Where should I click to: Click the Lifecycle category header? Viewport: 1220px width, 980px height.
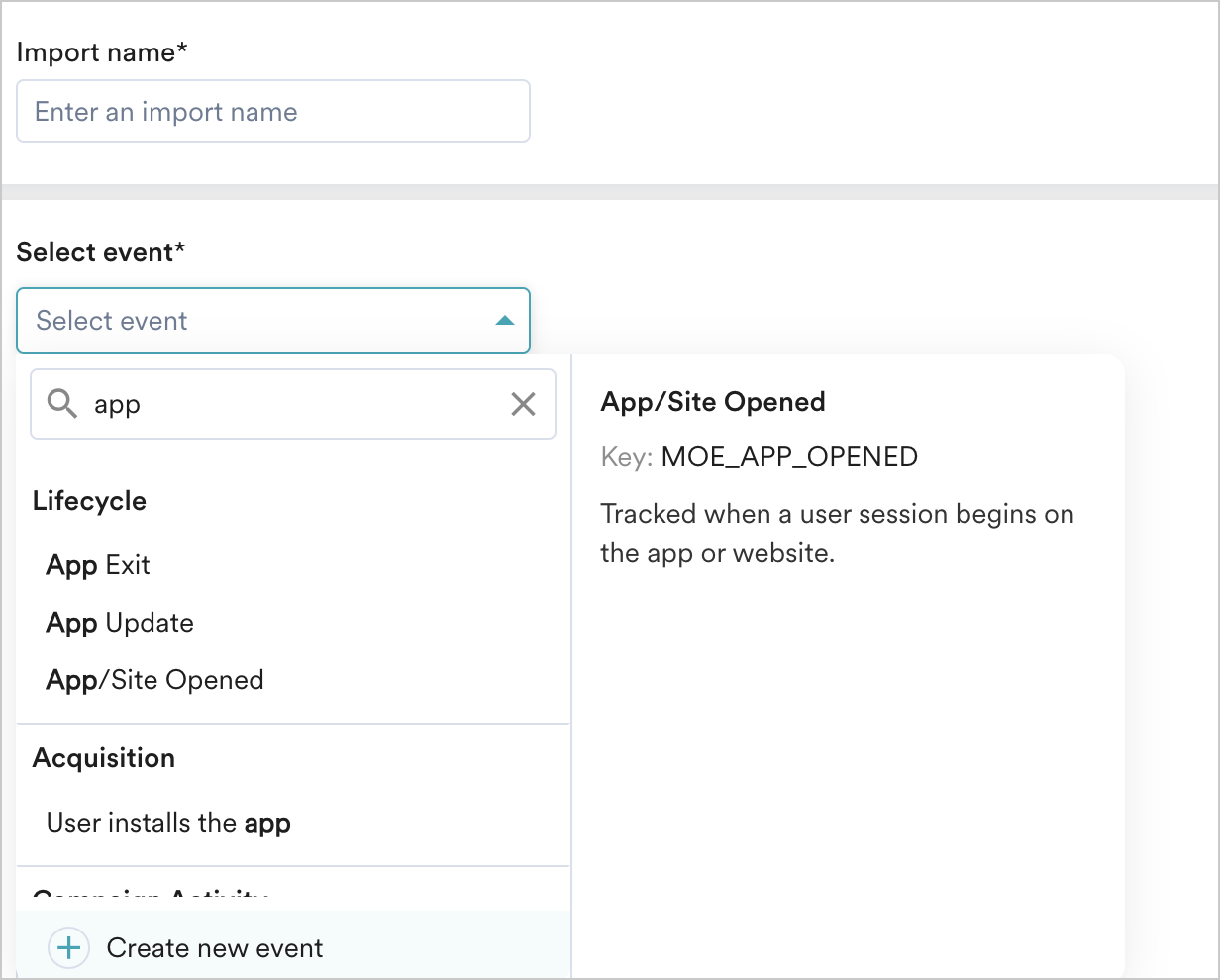[x=89, y=501]
